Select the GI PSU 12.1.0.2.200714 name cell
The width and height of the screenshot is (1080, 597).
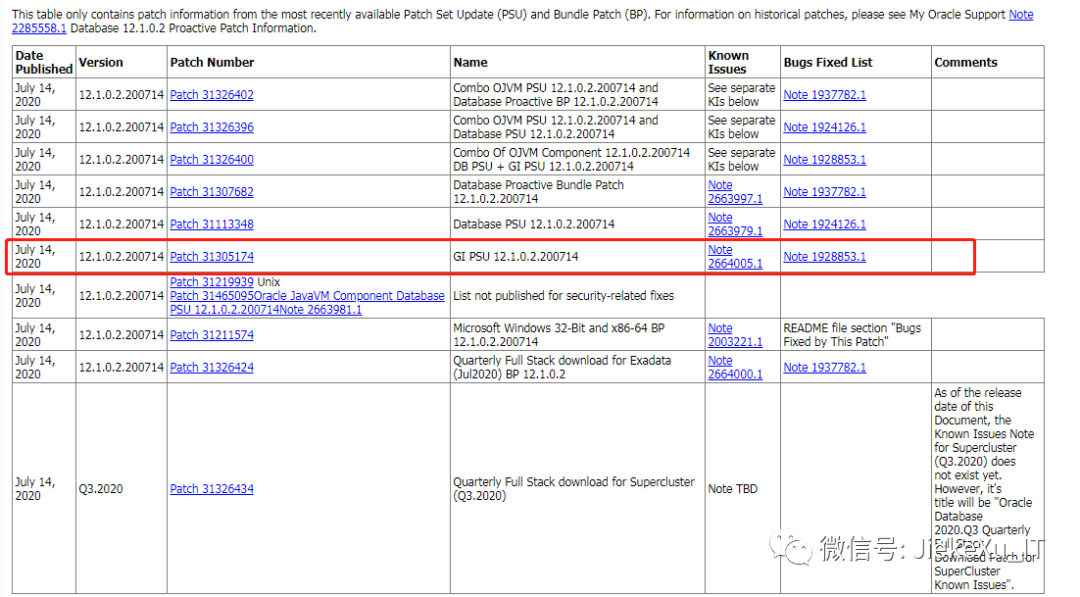click(578, 257)
